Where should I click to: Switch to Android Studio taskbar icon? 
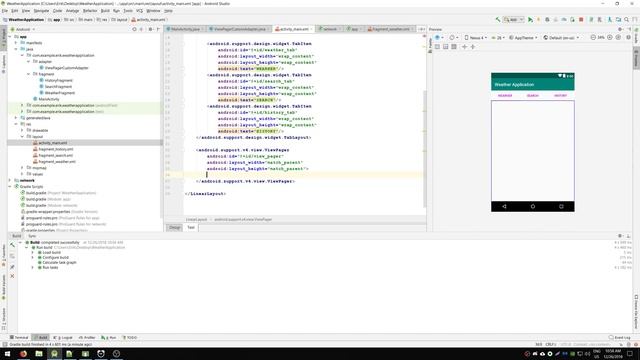[x=54, y=353]
